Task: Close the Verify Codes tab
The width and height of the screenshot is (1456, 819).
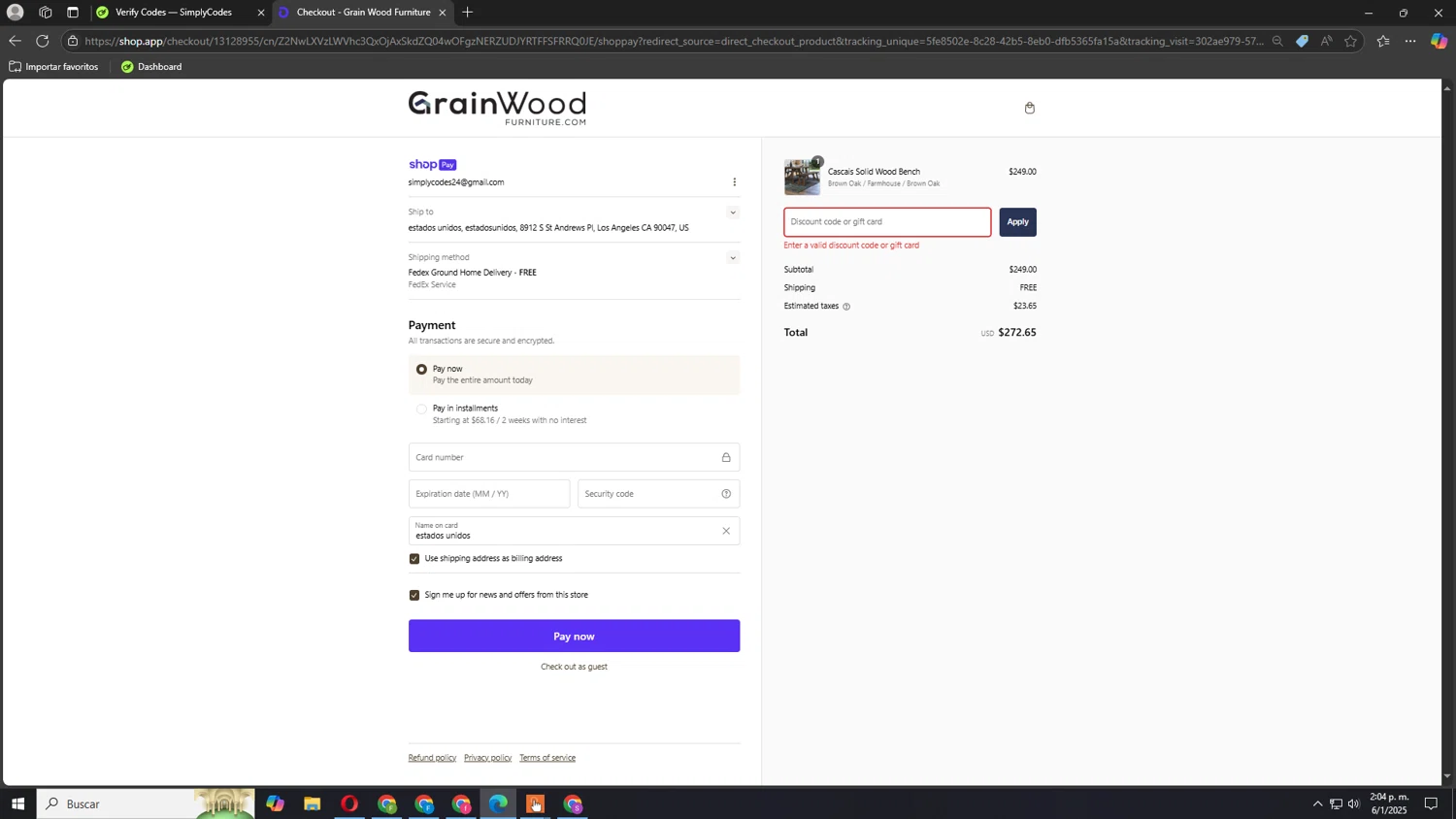Action: pos(260,13)
